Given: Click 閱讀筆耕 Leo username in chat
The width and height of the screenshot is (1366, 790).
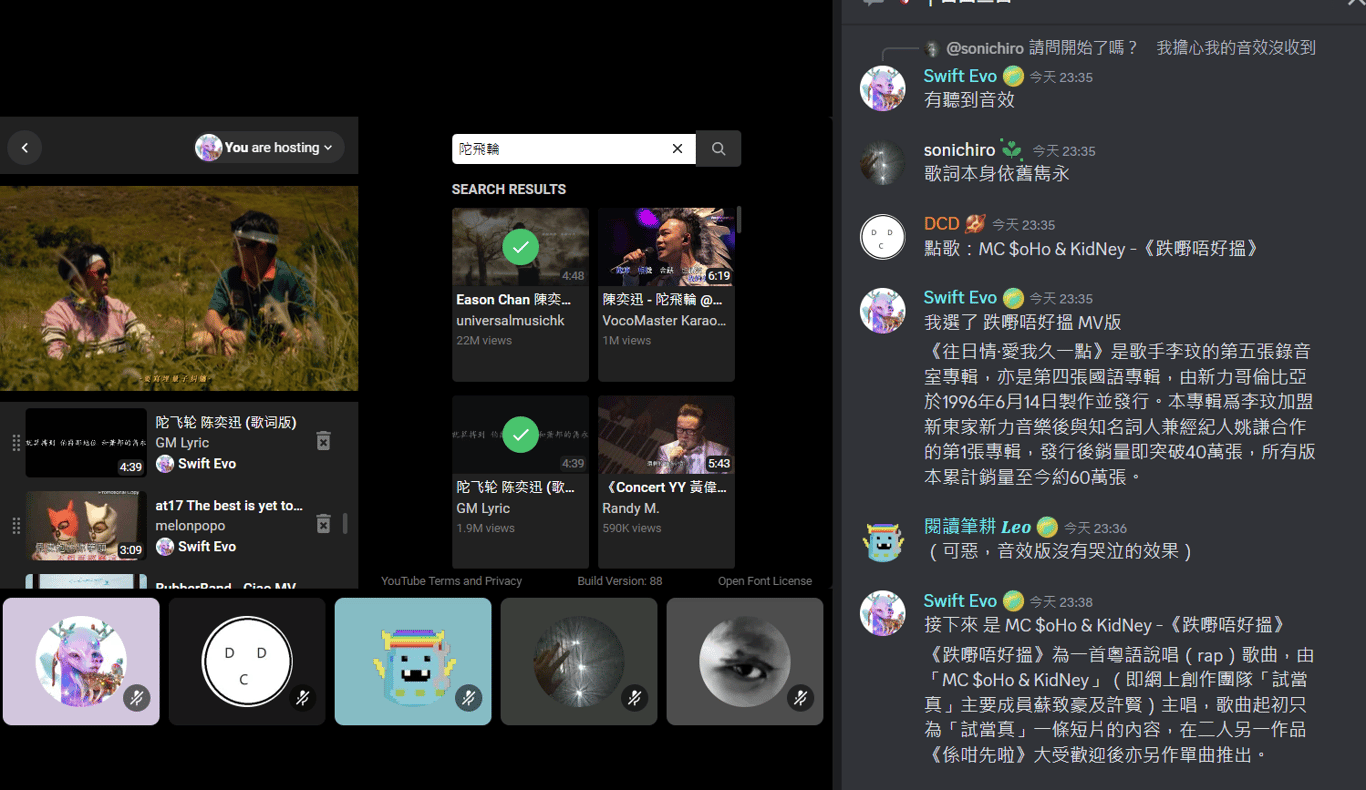Looking at the screenshot, I should click(x=977, y=527).
